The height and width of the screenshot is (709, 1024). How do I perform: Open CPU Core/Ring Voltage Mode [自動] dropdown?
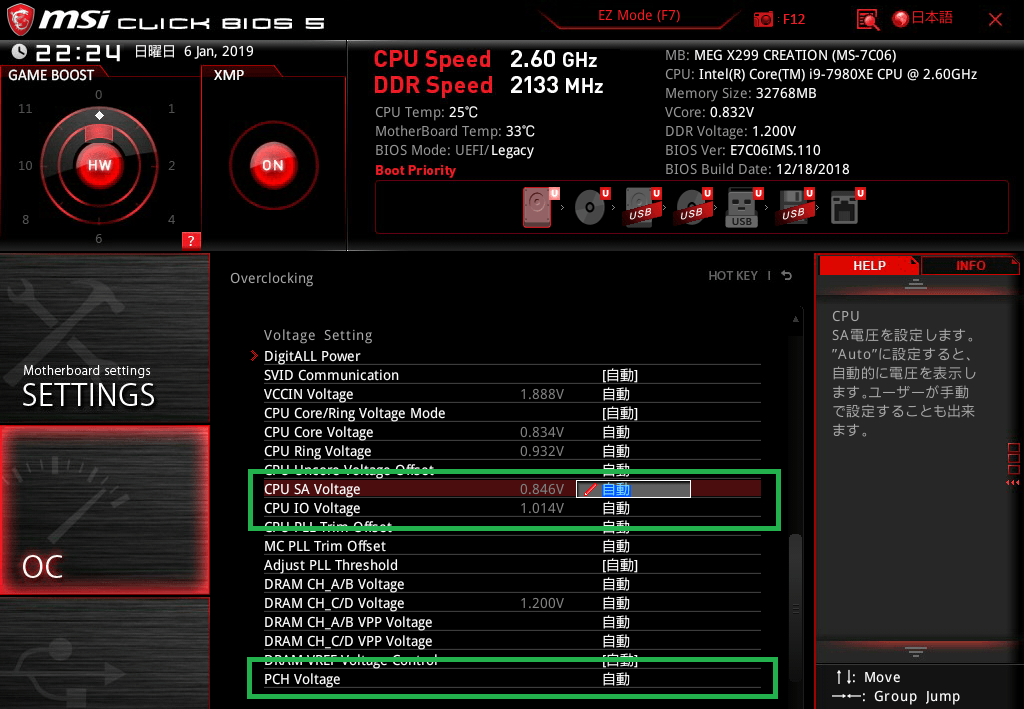coord(620,413)
